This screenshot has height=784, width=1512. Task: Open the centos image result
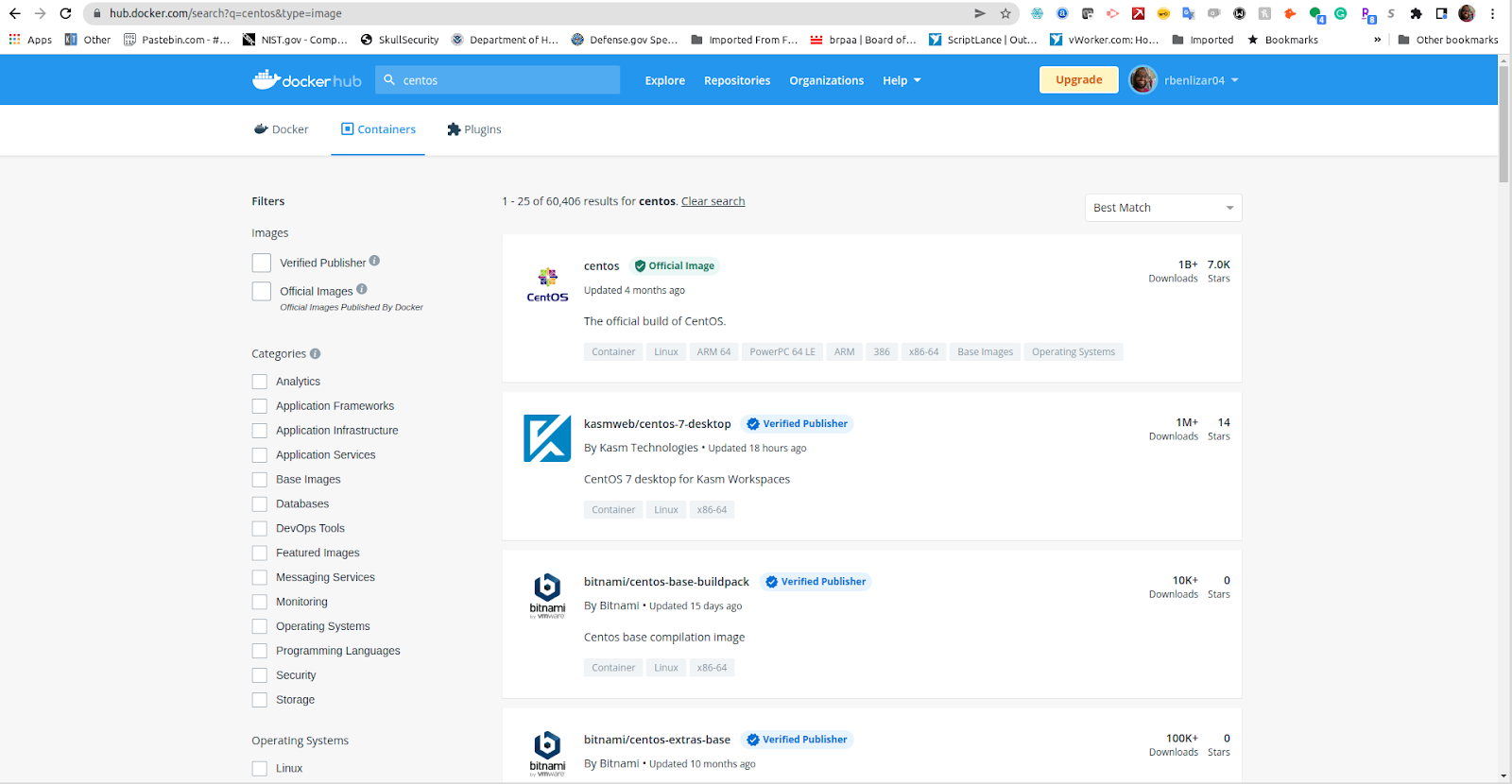[x=602, y=266]
